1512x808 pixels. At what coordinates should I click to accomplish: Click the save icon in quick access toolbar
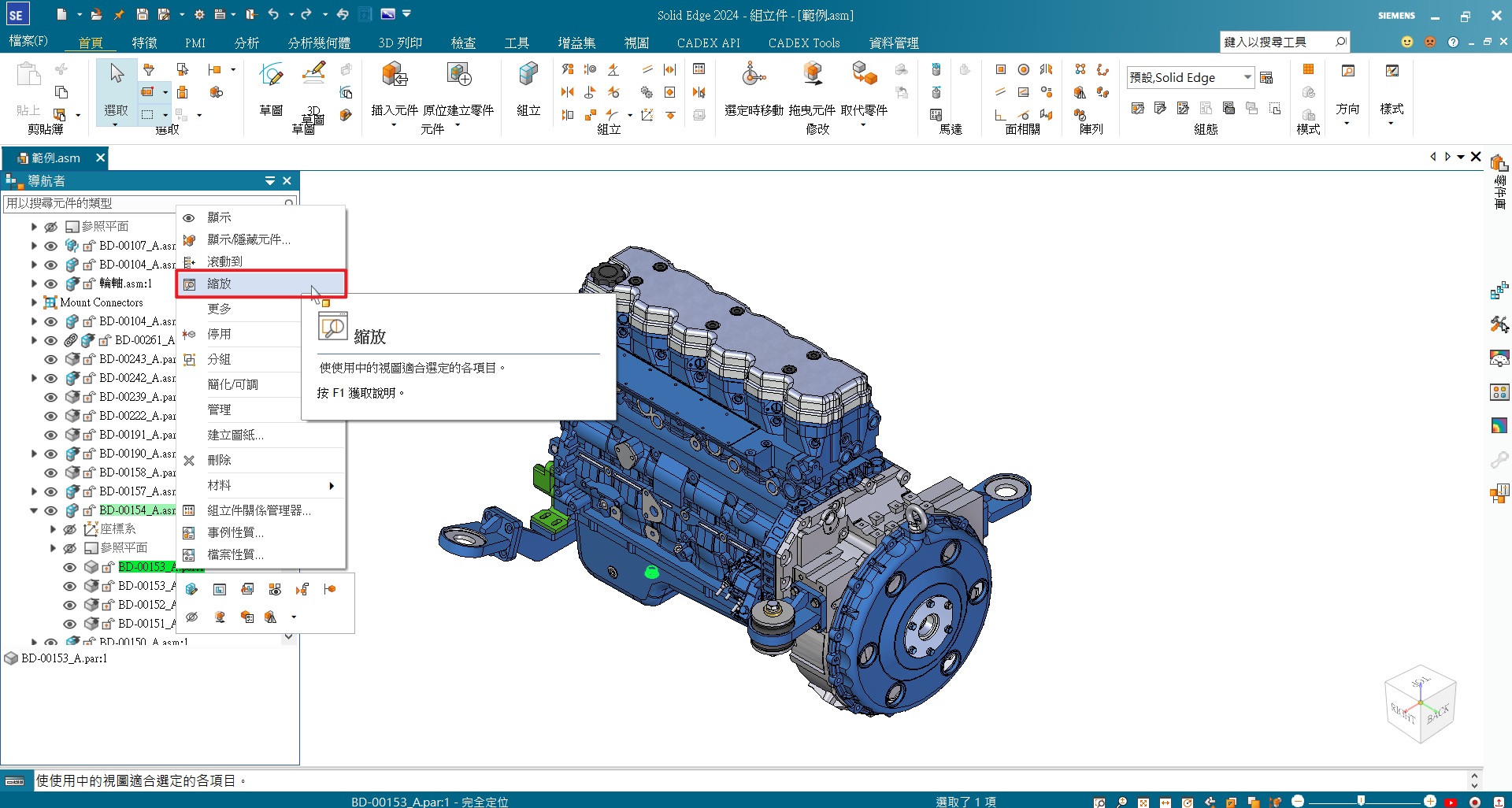click(142, 14)
